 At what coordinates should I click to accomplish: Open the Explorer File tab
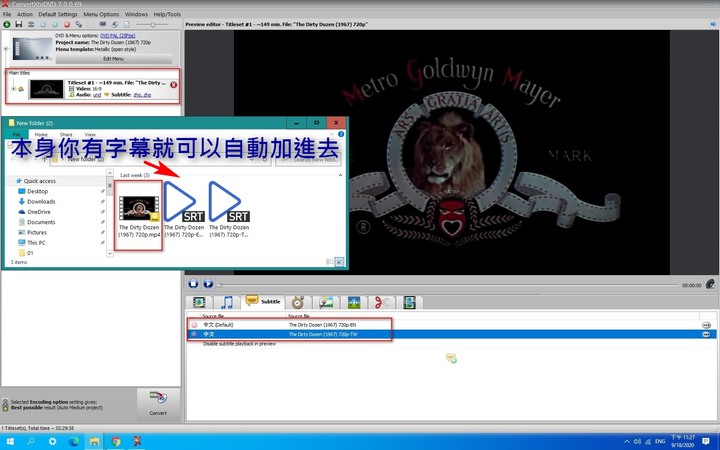(17, 135)
